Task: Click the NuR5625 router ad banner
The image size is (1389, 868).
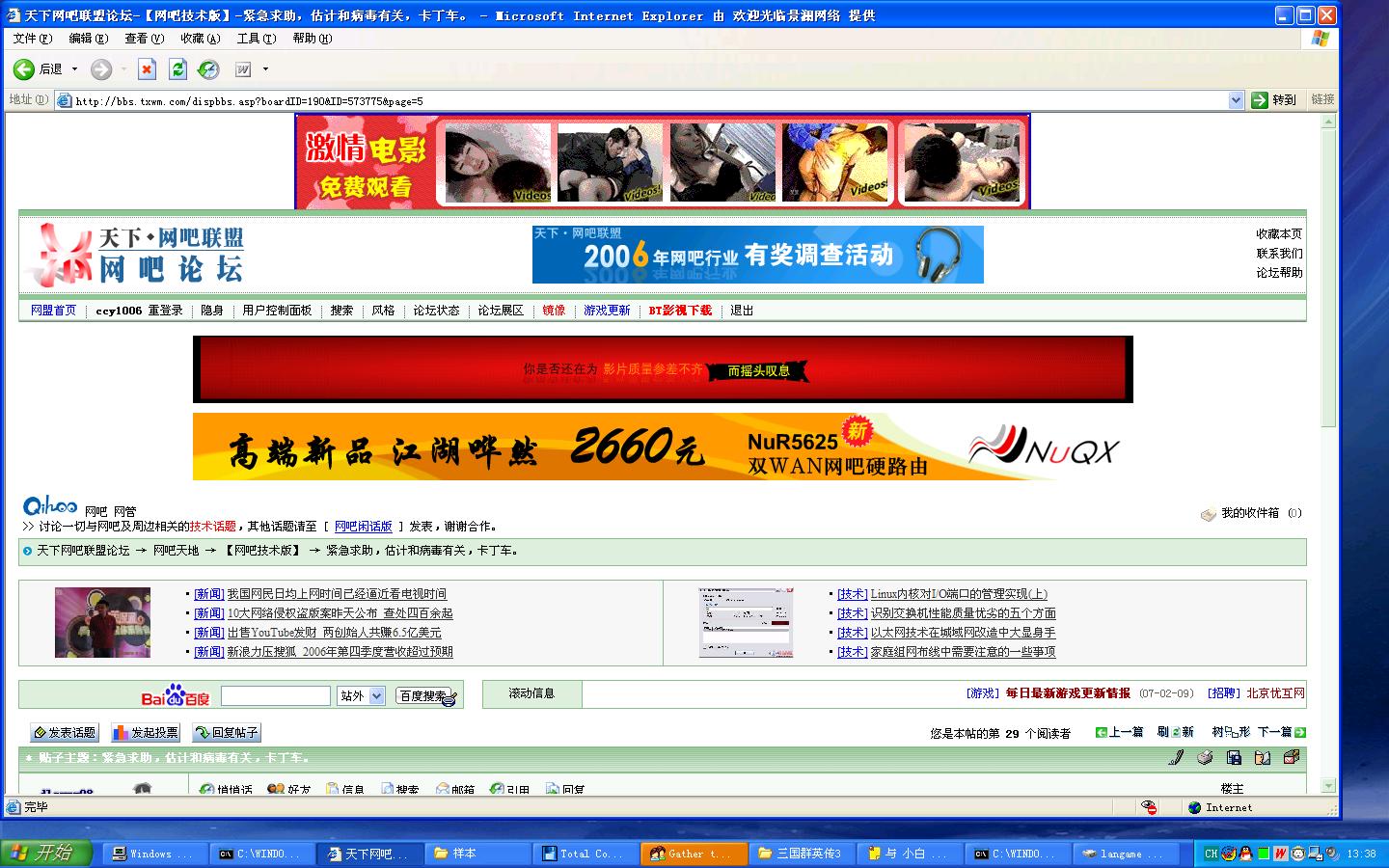Action: 663,447
